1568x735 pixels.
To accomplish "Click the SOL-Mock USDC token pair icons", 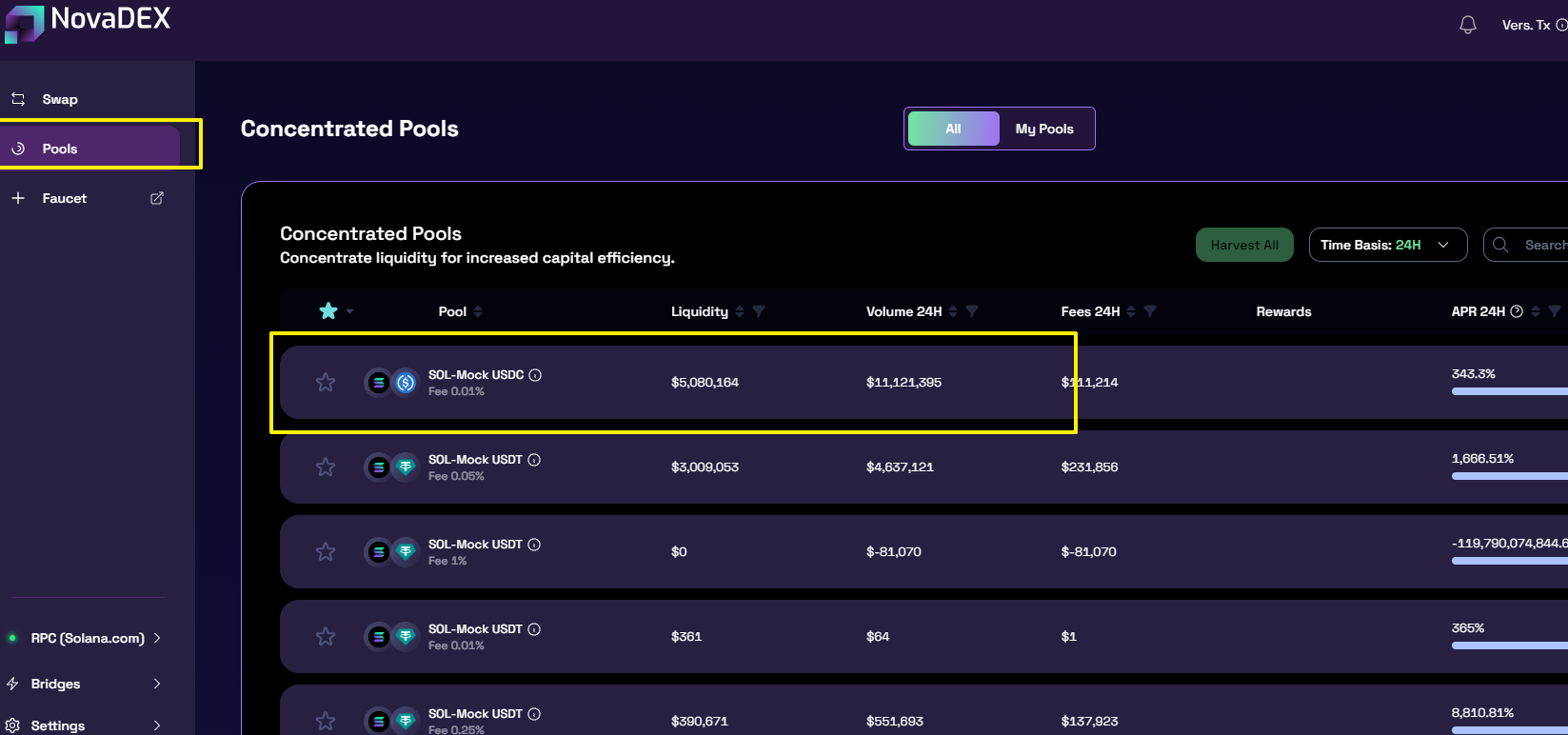I will tap(392, 383).
